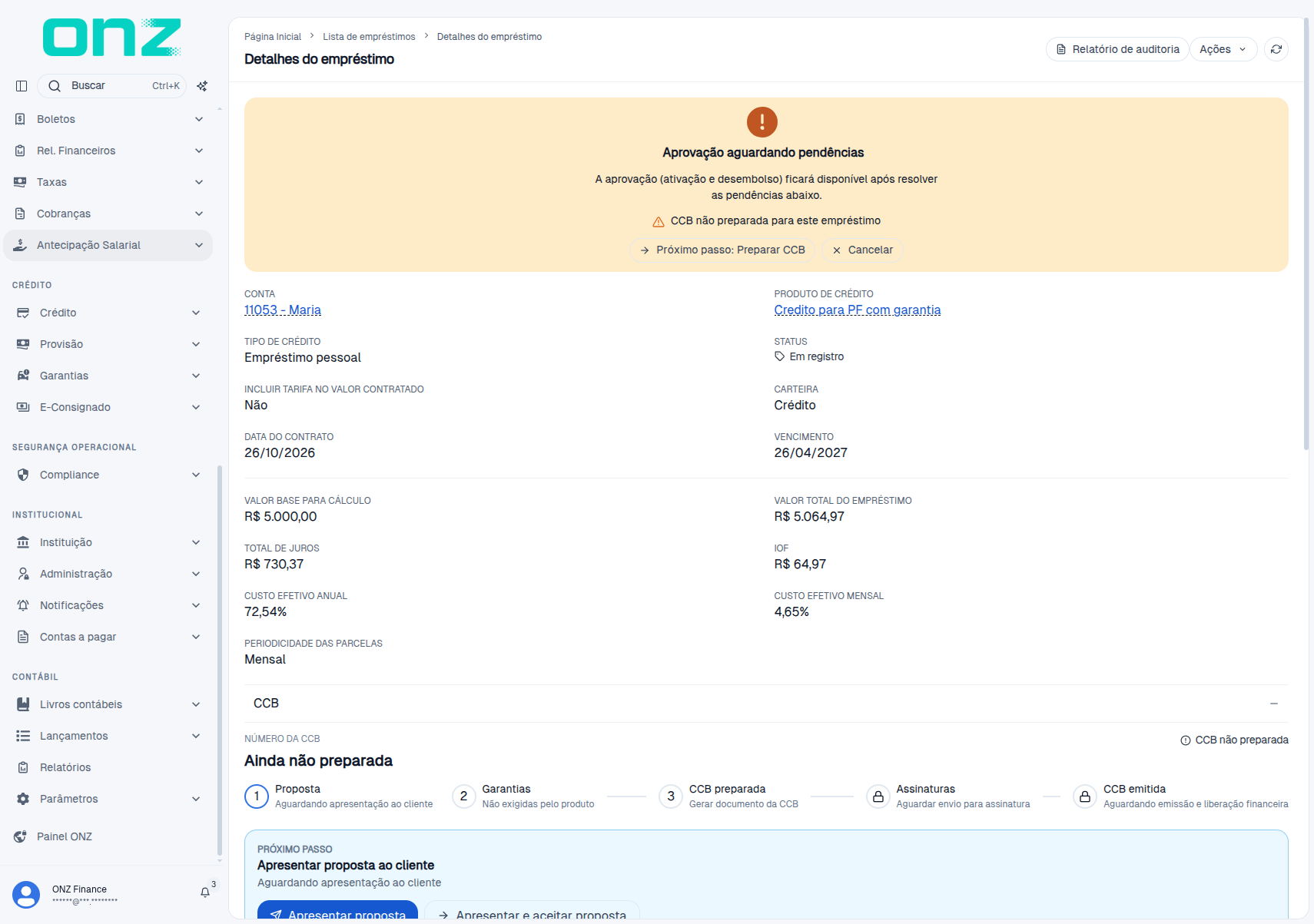Screen dimensions: 1314x924
Task: Click Apresentar proposta button
Action: pyautogui.click(x=337, y=911)
